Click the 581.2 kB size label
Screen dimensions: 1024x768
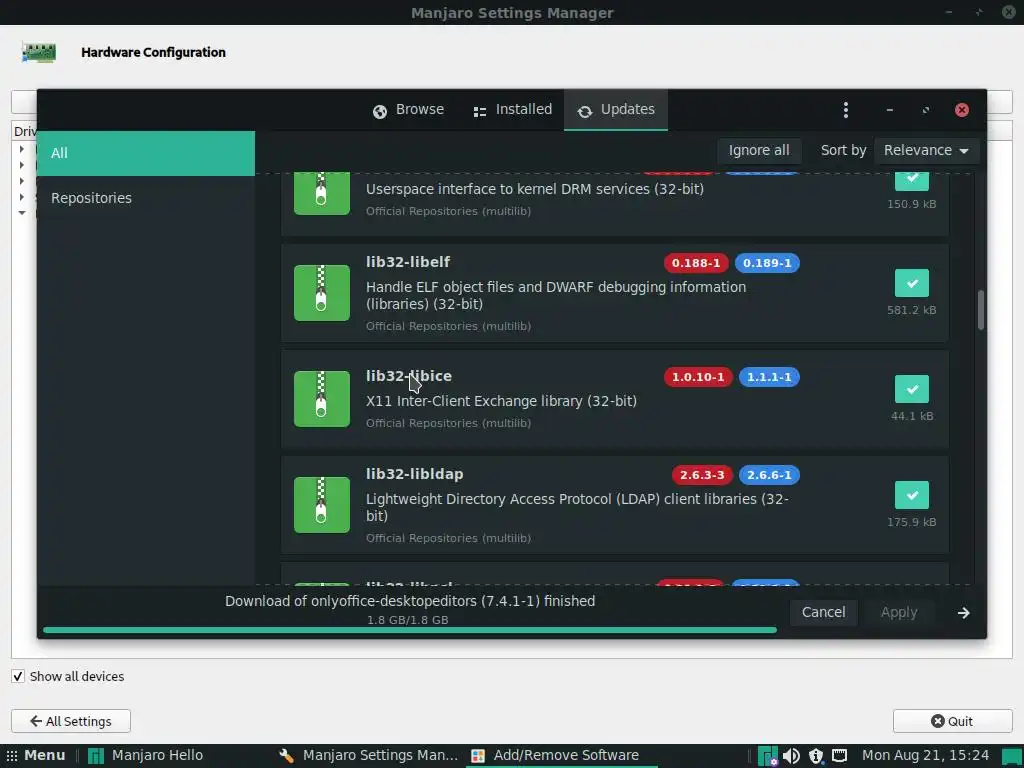click(x=912, y=310)
